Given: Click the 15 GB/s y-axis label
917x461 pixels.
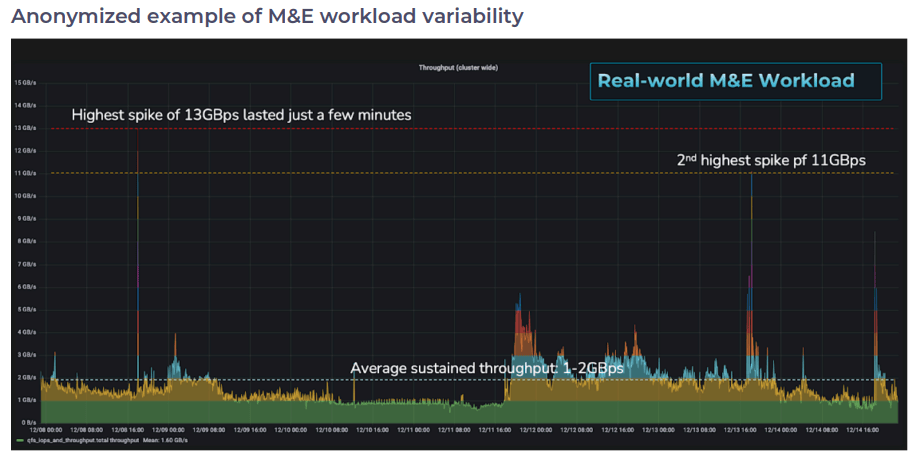Looking at the screenshot, I should (27, 82).
